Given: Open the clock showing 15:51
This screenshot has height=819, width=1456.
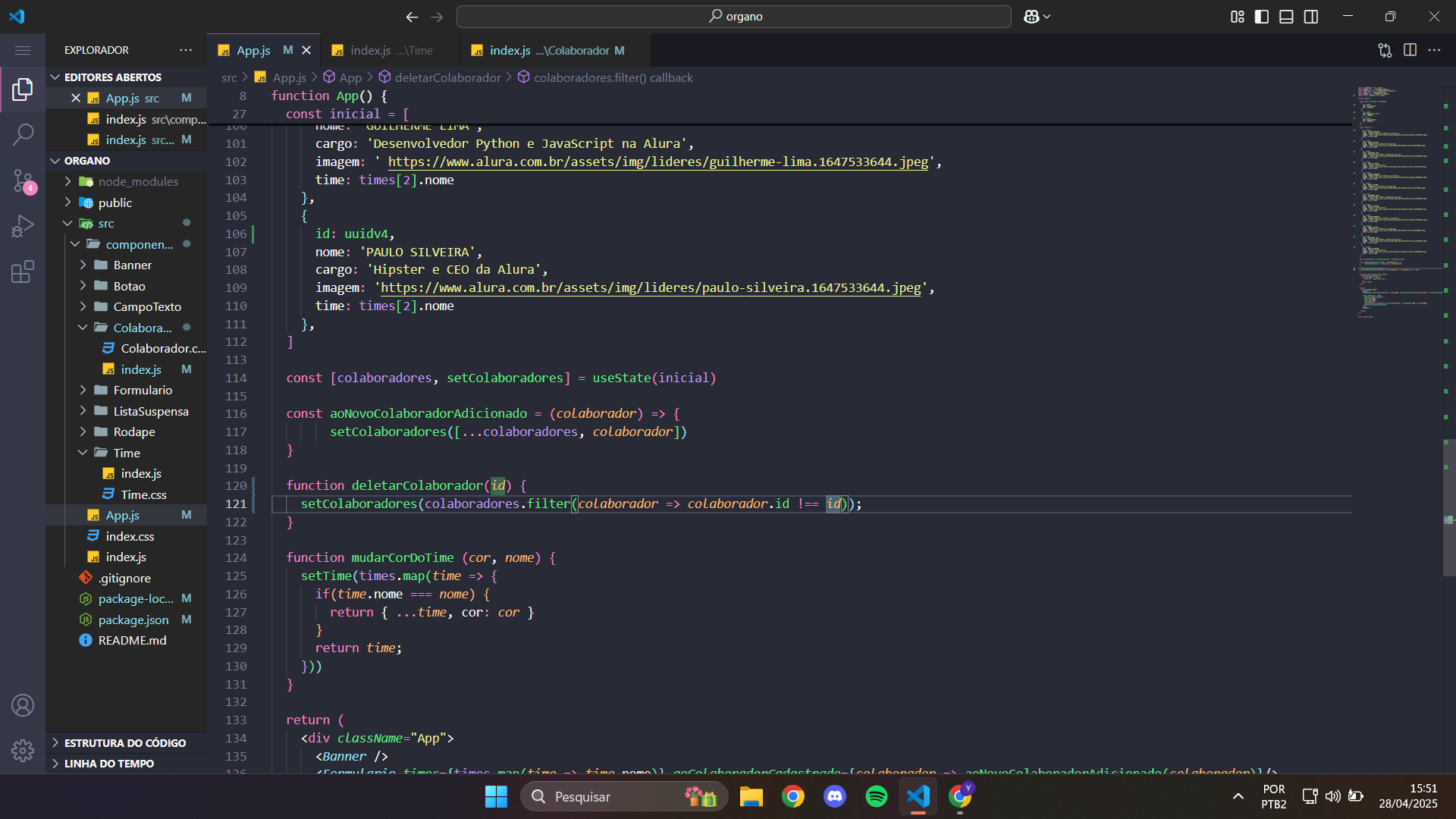Looking at the screenshot, I should click(1408, 796).
